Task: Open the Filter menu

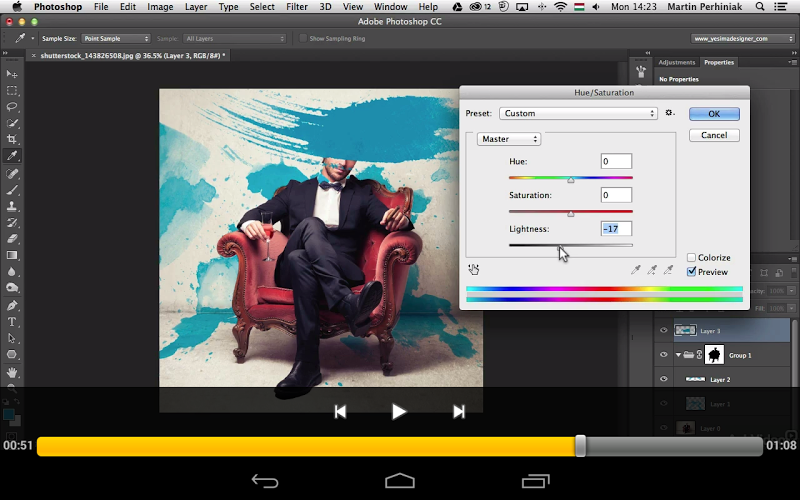Action: [297, 7]
